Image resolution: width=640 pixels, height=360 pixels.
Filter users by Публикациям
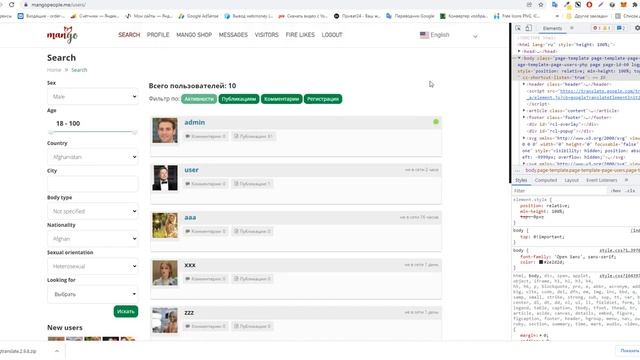tap(239, 99)
